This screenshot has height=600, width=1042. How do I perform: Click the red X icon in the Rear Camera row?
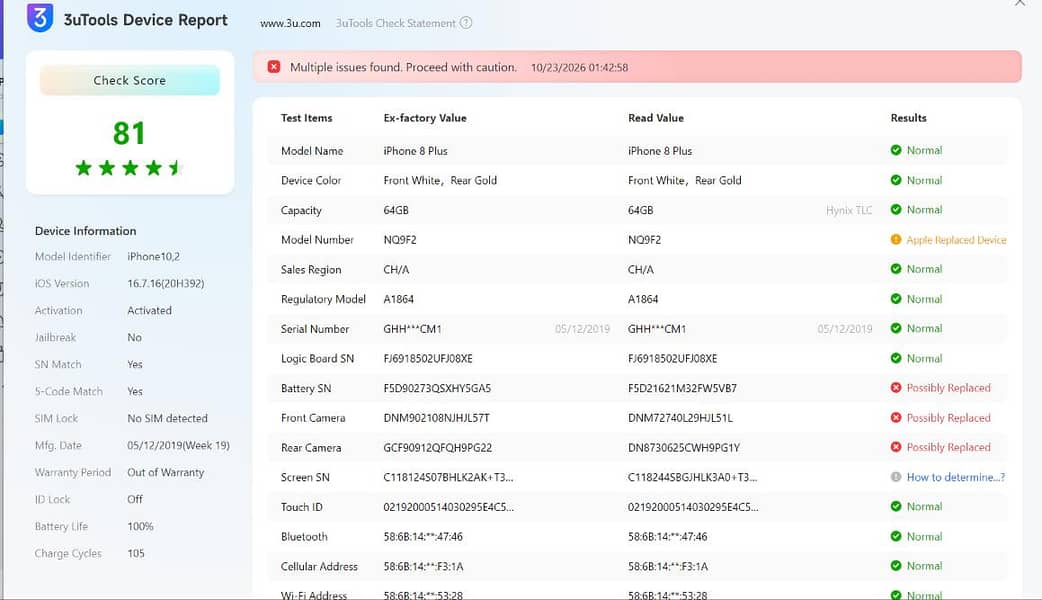[x=896, y=447]
